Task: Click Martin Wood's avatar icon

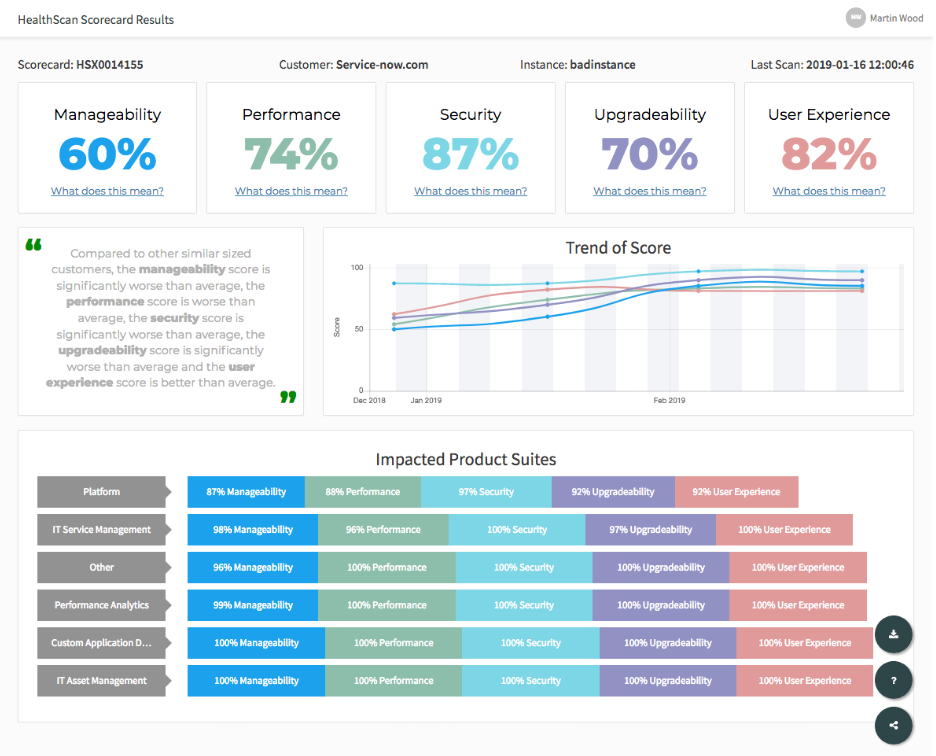Action: click(855, 18)
